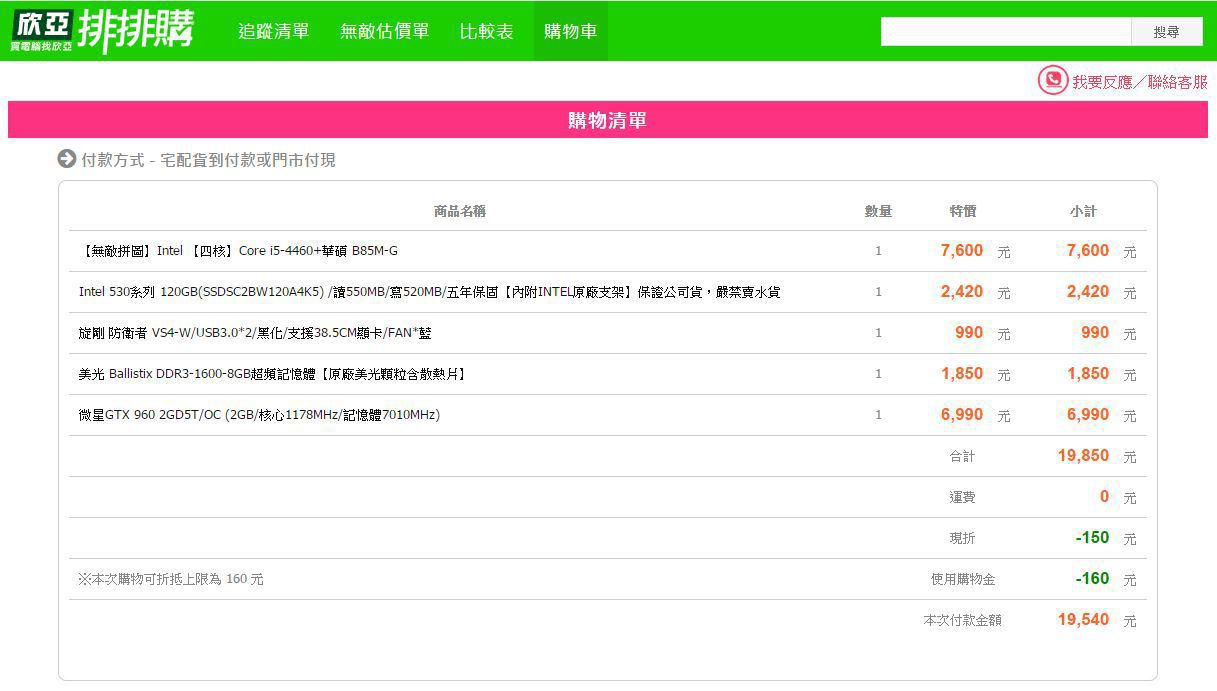
Task: Click the customer service phone icon
Action: click(1052, 81)
